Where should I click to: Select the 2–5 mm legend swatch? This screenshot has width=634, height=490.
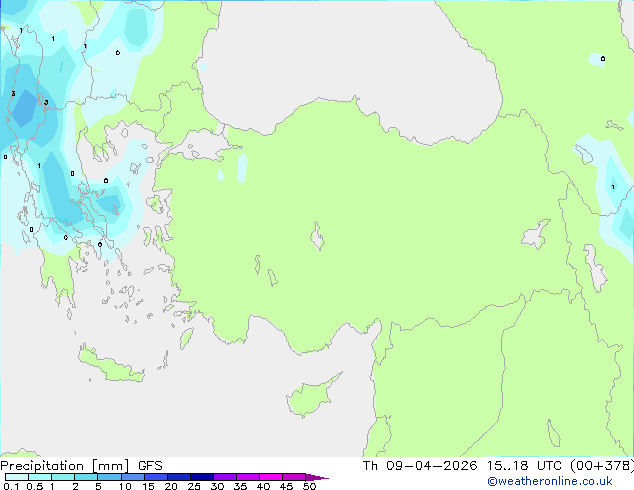tap(86, 477)
